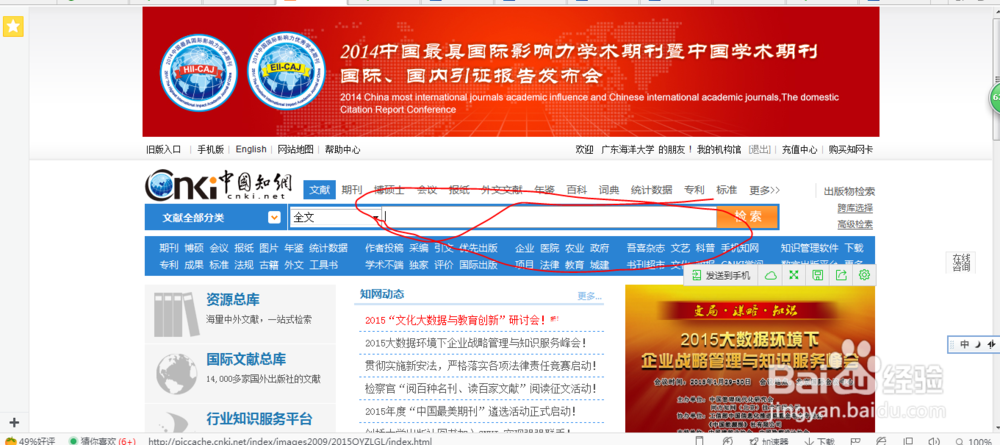Click 学术不端 in blue navigation bar

coord(384,265)
